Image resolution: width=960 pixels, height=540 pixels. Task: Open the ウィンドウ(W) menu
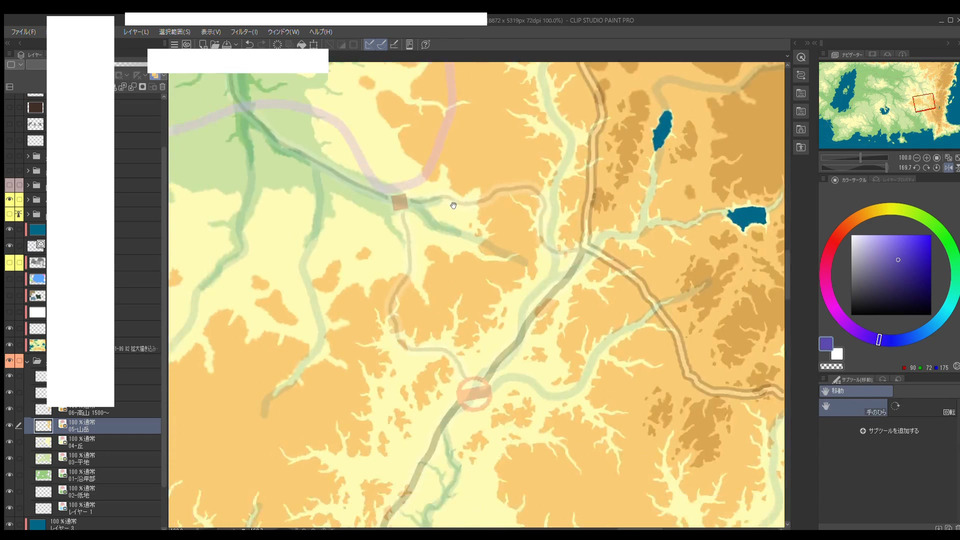coord(283,32)
